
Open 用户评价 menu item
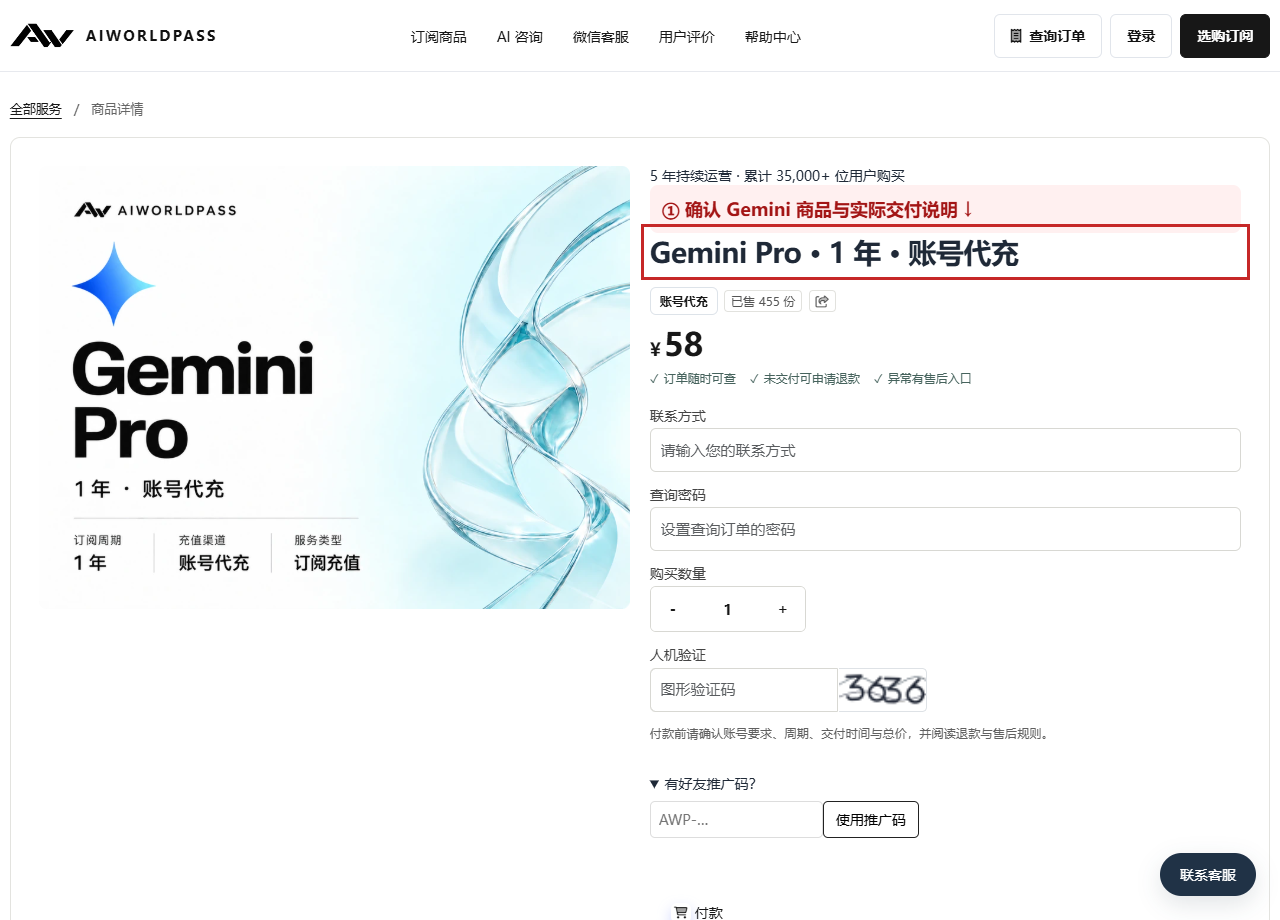click(687, 37)
